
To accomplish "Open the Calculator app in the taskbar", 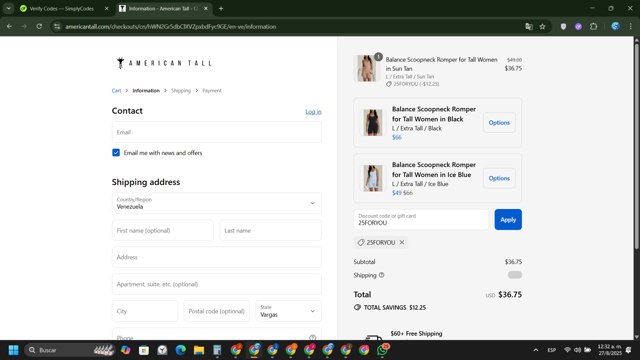I will tap(217, 350).
